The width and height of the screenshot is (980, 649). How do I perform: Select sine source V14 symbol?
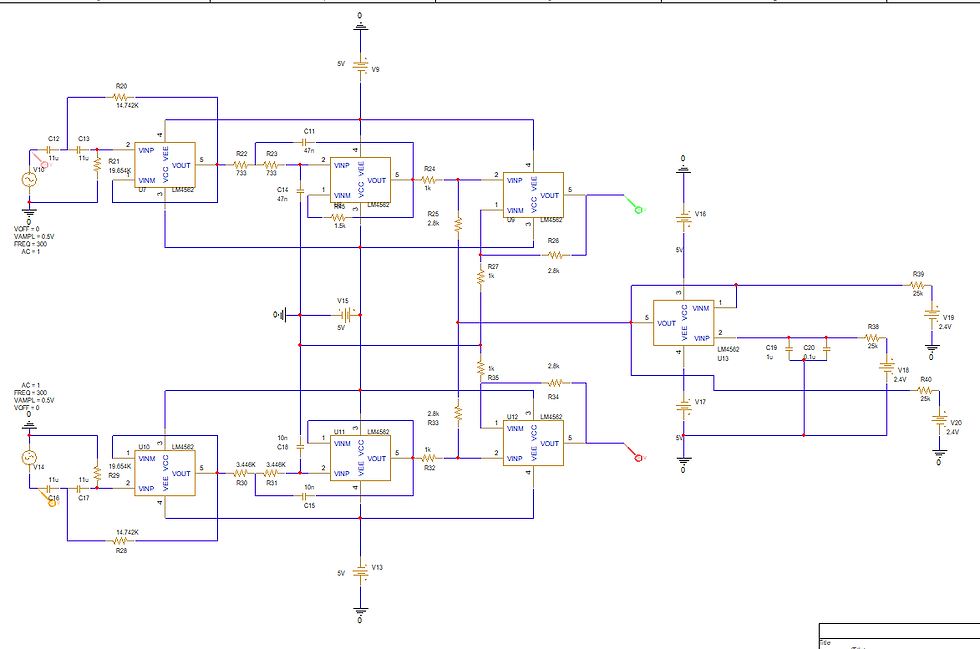point(29,458)
